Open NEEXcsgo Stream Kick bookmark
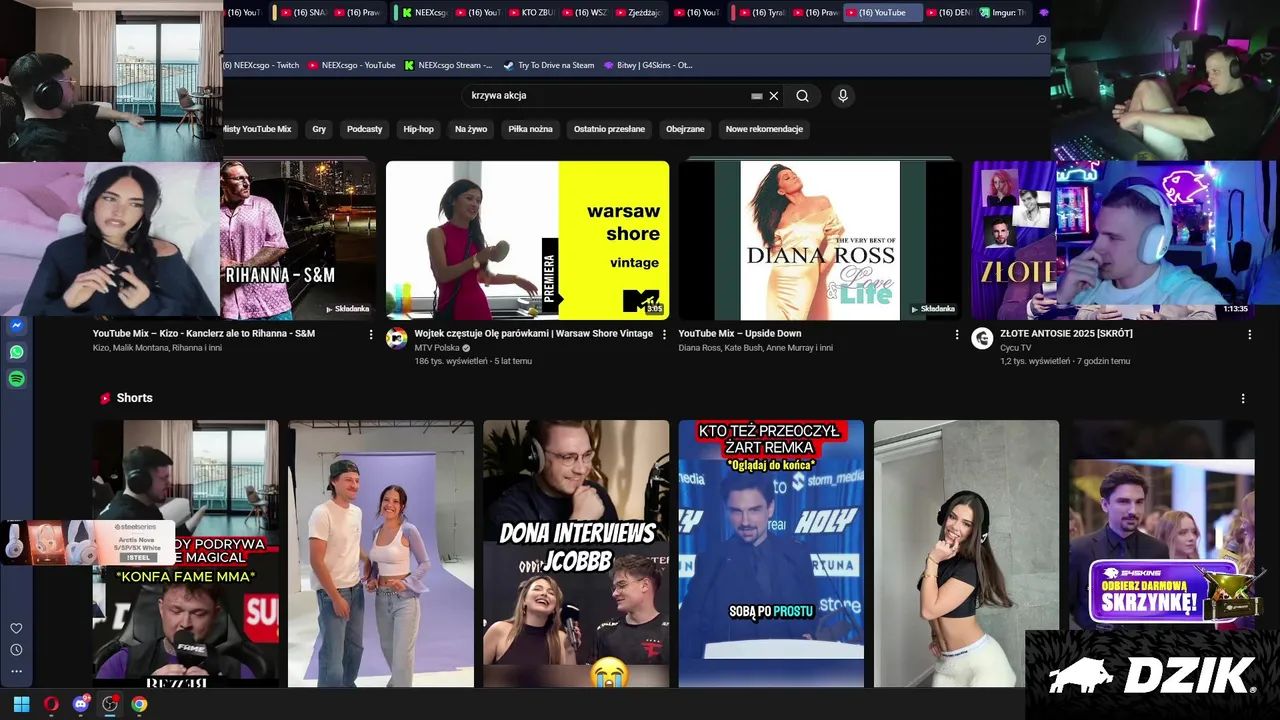This screenshot has width=1280, height=720. [x=448, y=65]
